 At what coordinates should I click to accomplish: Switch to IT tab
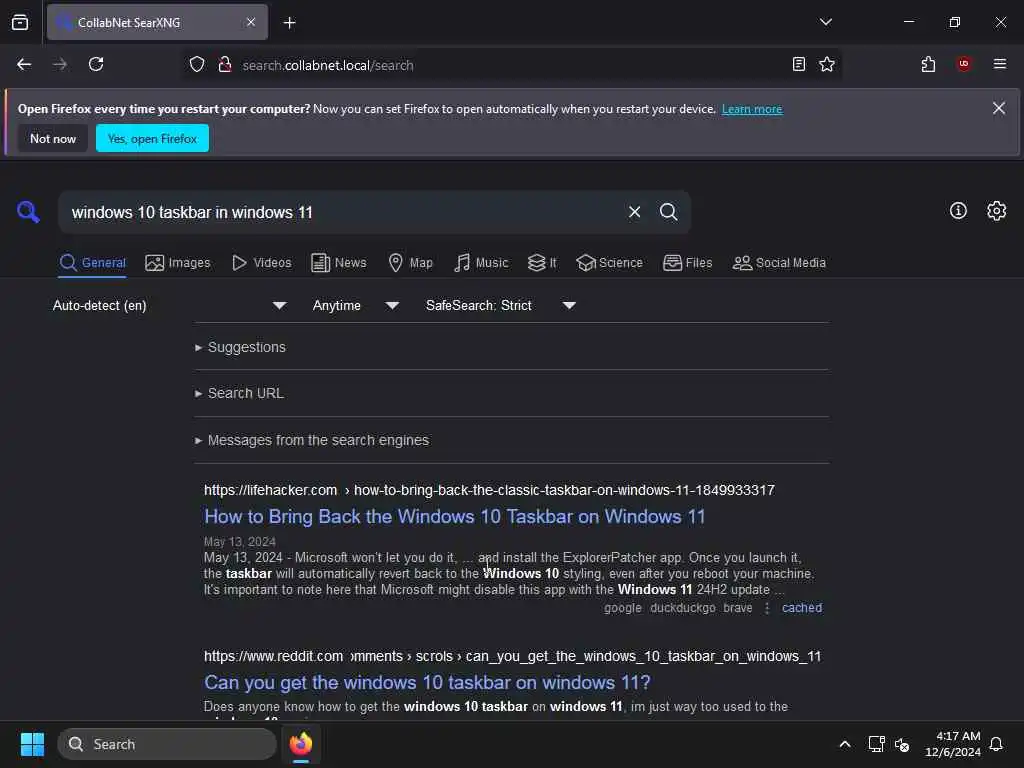click(x=543, y=263)
